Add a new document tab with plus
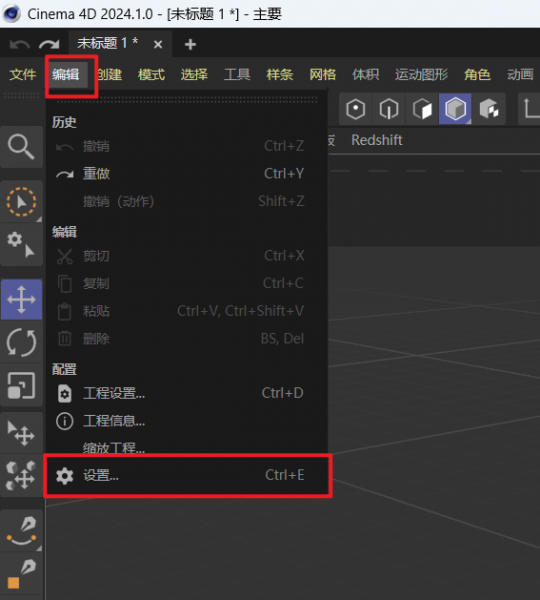Viewport: 540px width, 600px height. (190, 45)
